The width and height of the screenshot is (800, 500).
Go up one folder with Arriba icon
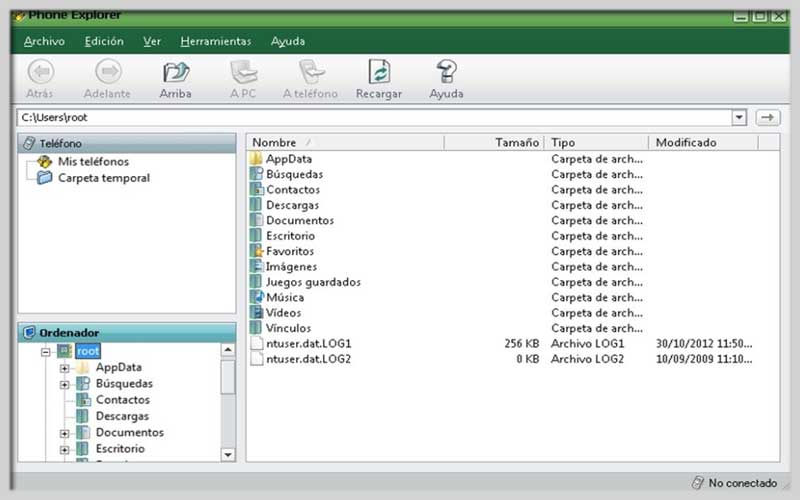tap(176, 72)
